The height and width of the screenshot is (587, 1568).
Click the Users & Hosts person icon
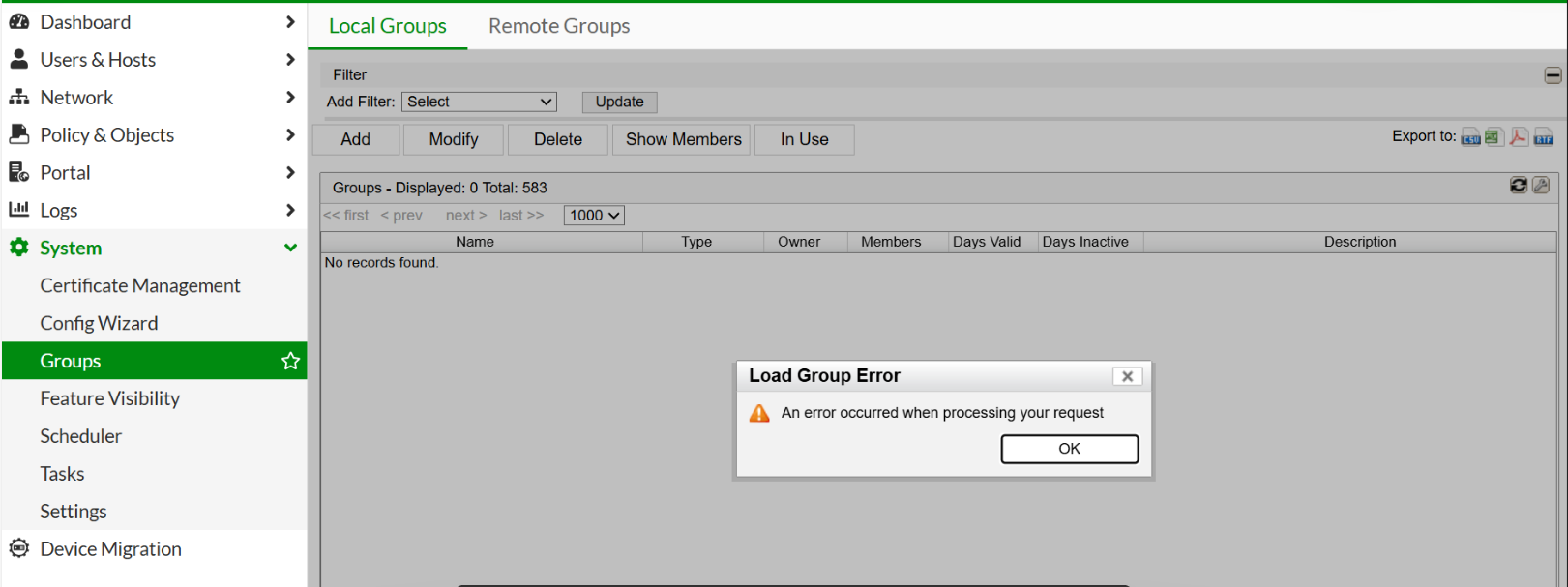click(x=19, y=60)
